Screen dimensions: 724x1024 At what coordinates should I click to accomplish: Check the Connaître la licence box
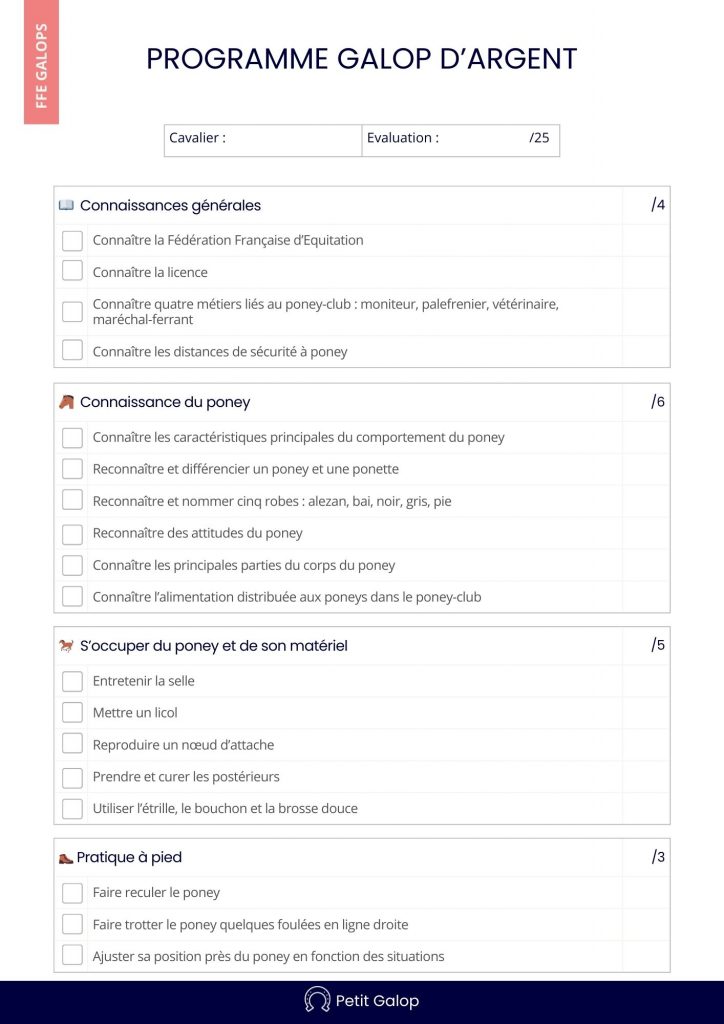tap(72, 271)
